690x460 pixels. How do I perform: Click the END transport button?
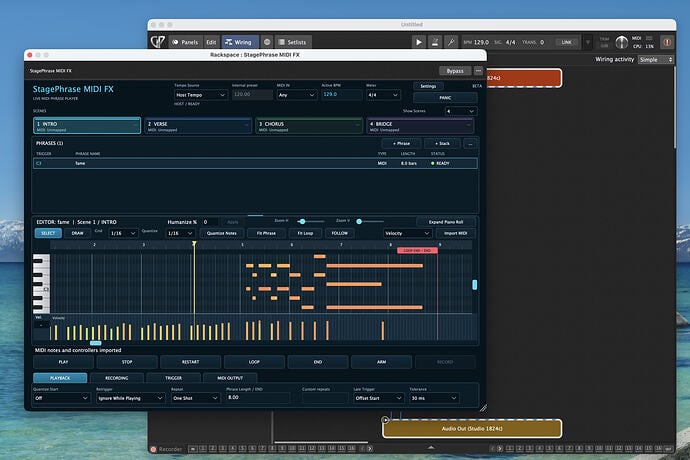318,362
